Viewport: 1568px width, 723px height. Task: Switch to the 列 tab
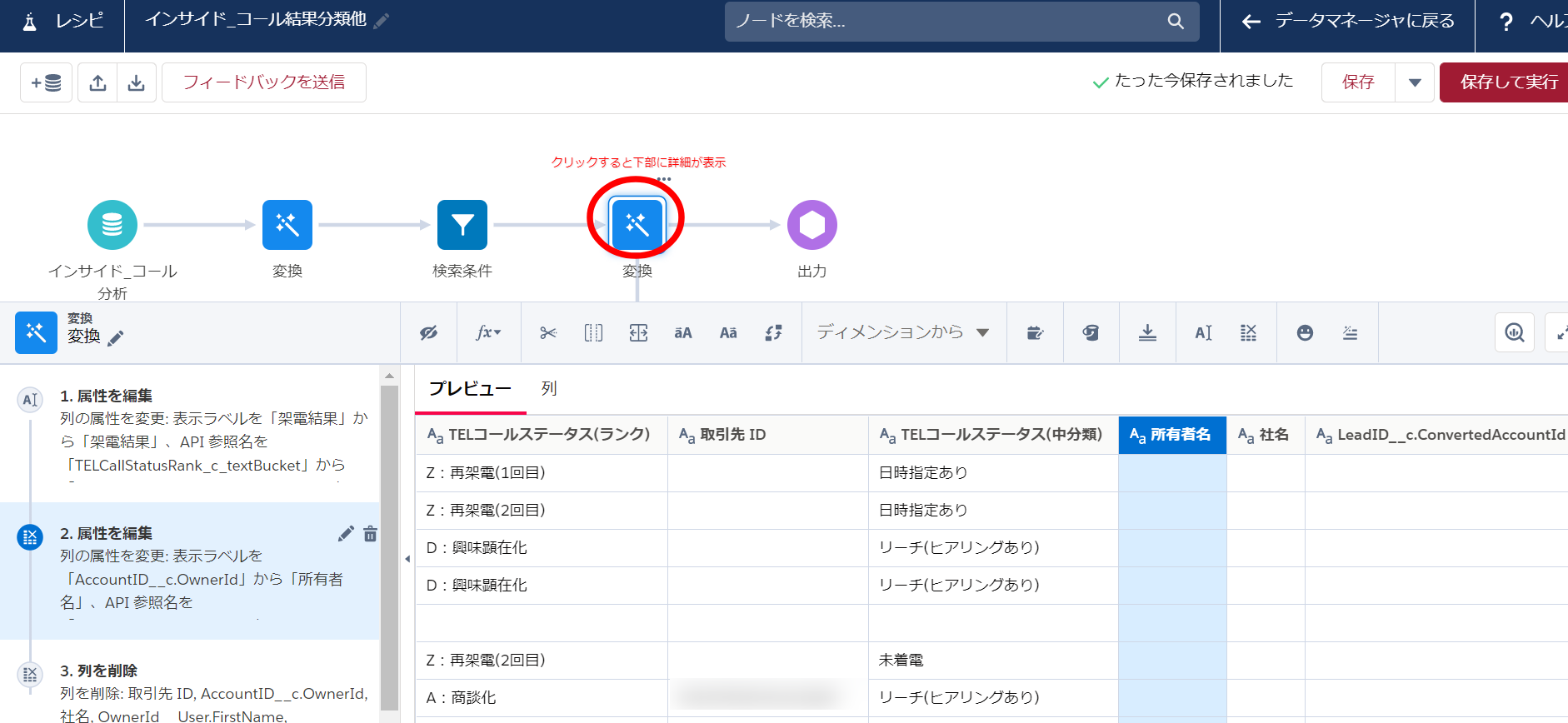pyautogui.click(x=548, y=389)
